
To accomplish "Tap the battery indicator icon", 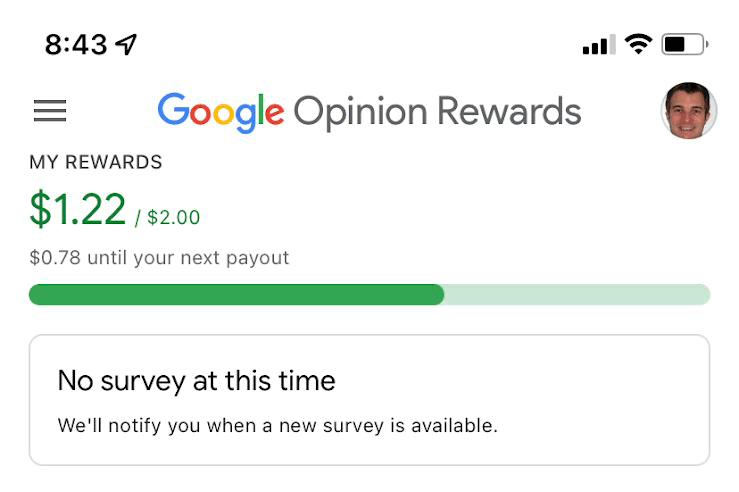I will [x=684, y=44].
